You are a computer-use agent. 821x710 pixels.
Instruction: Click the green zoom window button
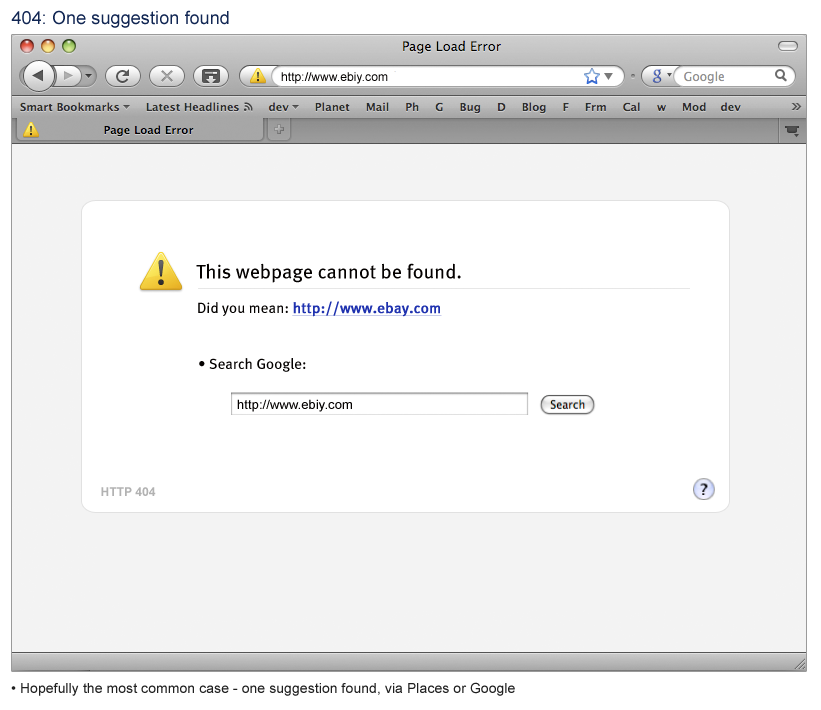tap(69, 46)
